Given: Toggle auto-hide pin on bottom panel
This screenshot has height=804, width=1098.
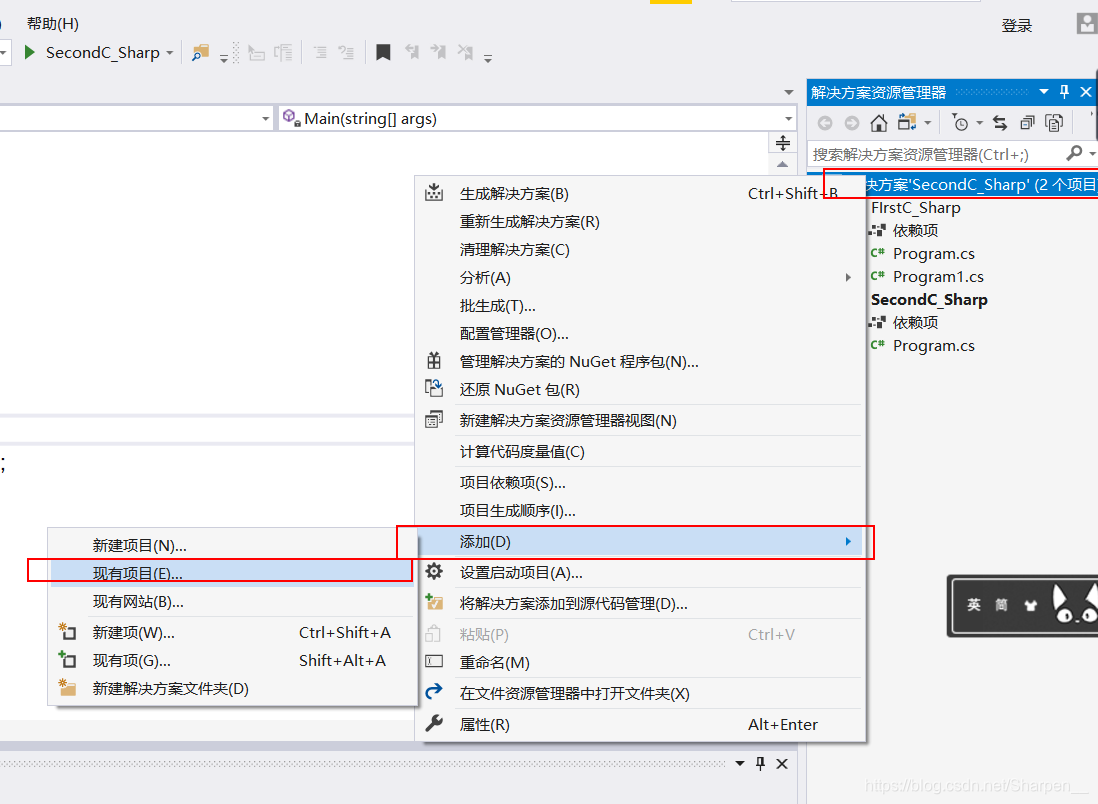Looking at the screenshot, I should (x=760, y=763).
